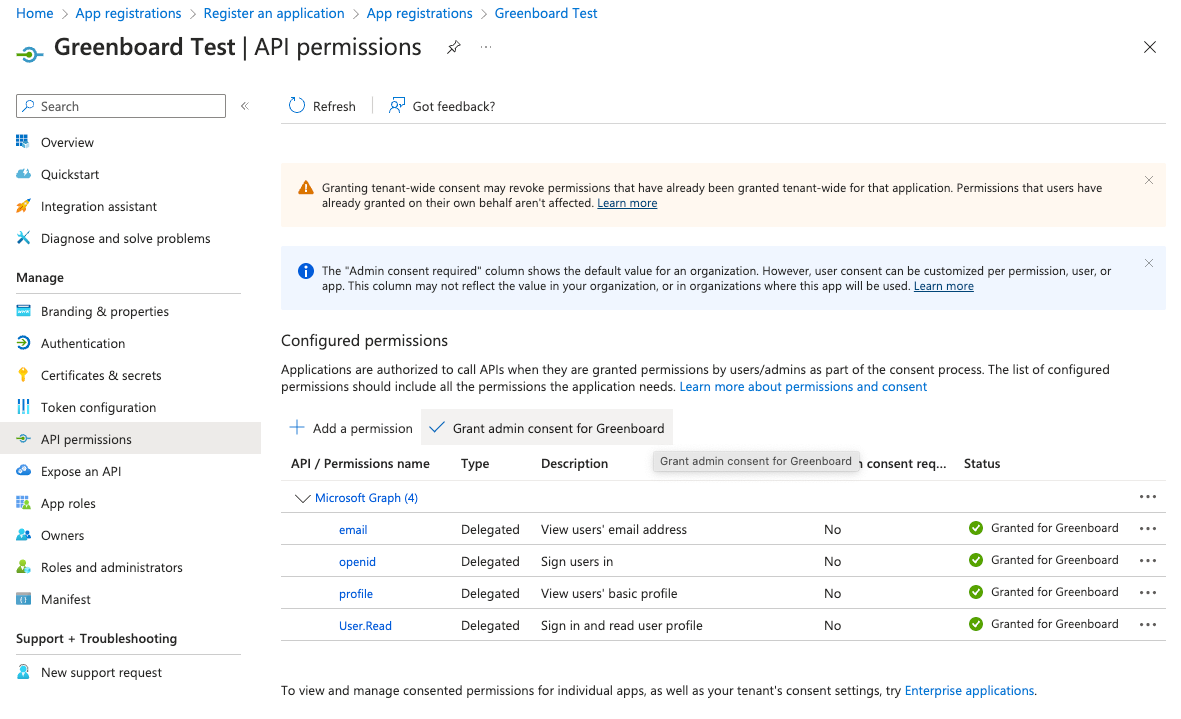Click the orange warning triangle icon
Viewport: 1181px width, 719px height.
pyautogui.click(x=306, y=187)
